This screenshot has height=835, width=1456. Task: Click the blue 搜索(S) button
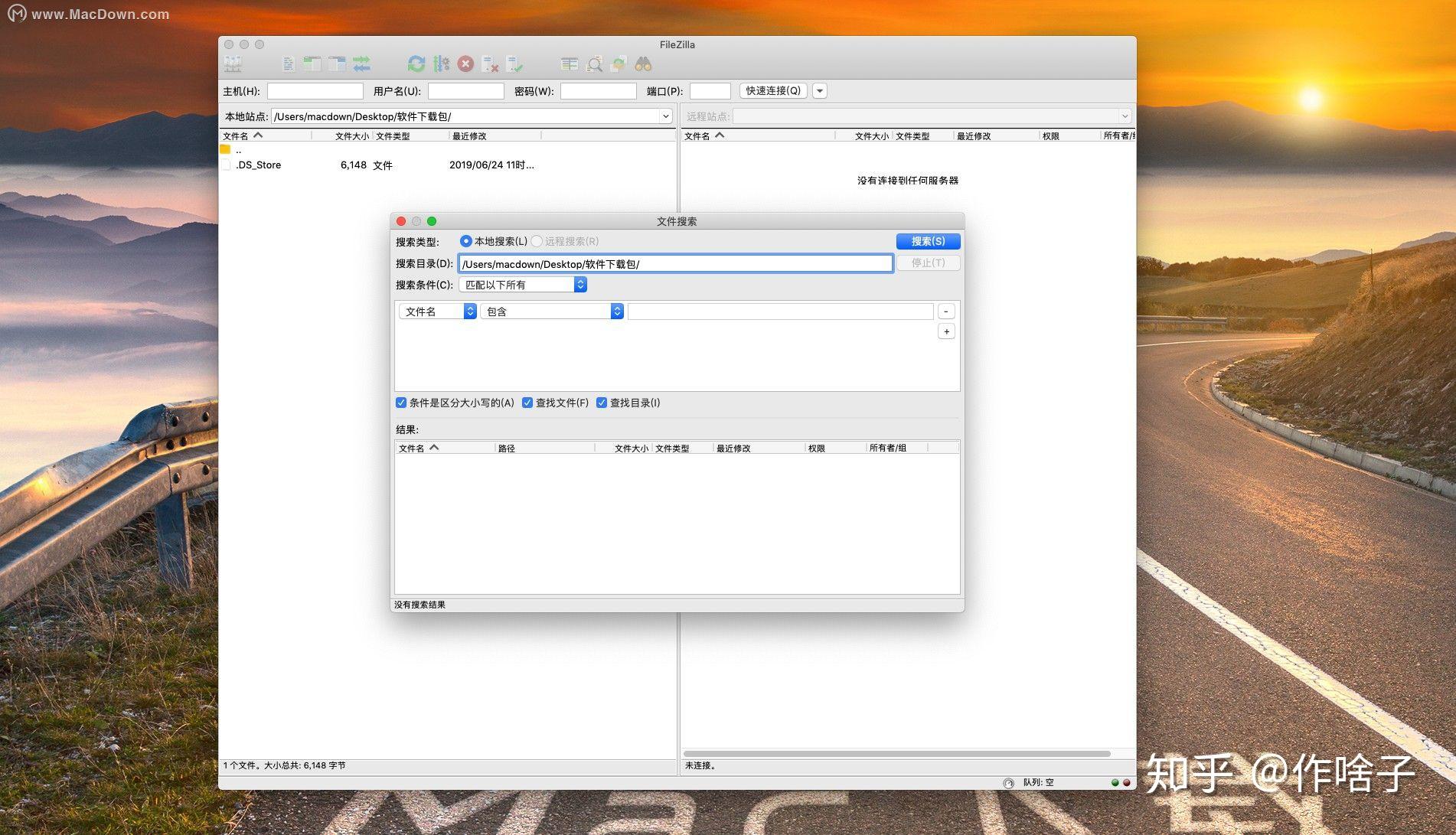click(928, 241)
